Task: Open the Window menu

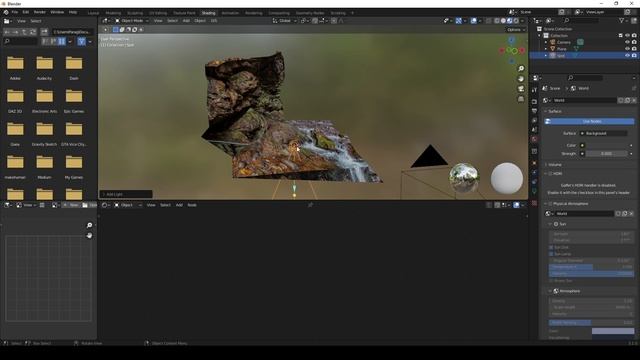Action: (x=57, y=12)
